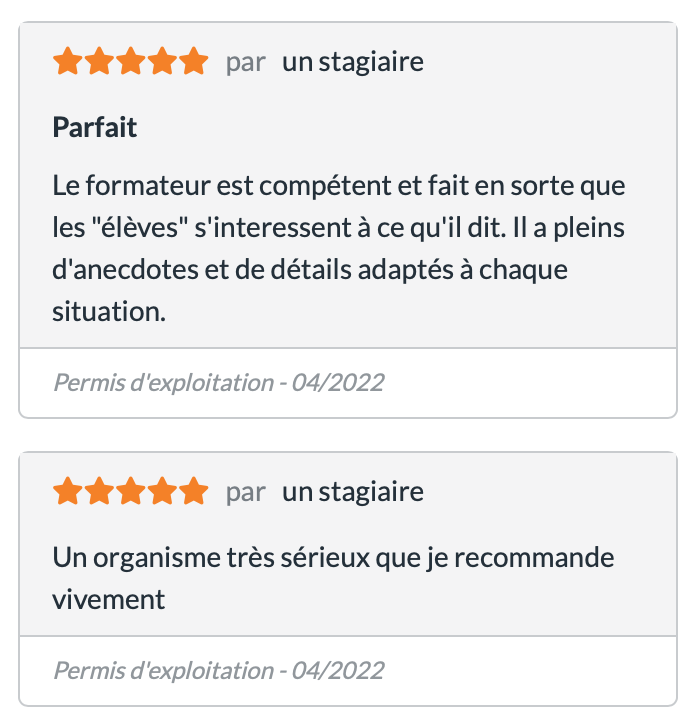Click third star of the "Un organisme" review
This screenshot has height=720, width=694.
click(x=131, y=492)
